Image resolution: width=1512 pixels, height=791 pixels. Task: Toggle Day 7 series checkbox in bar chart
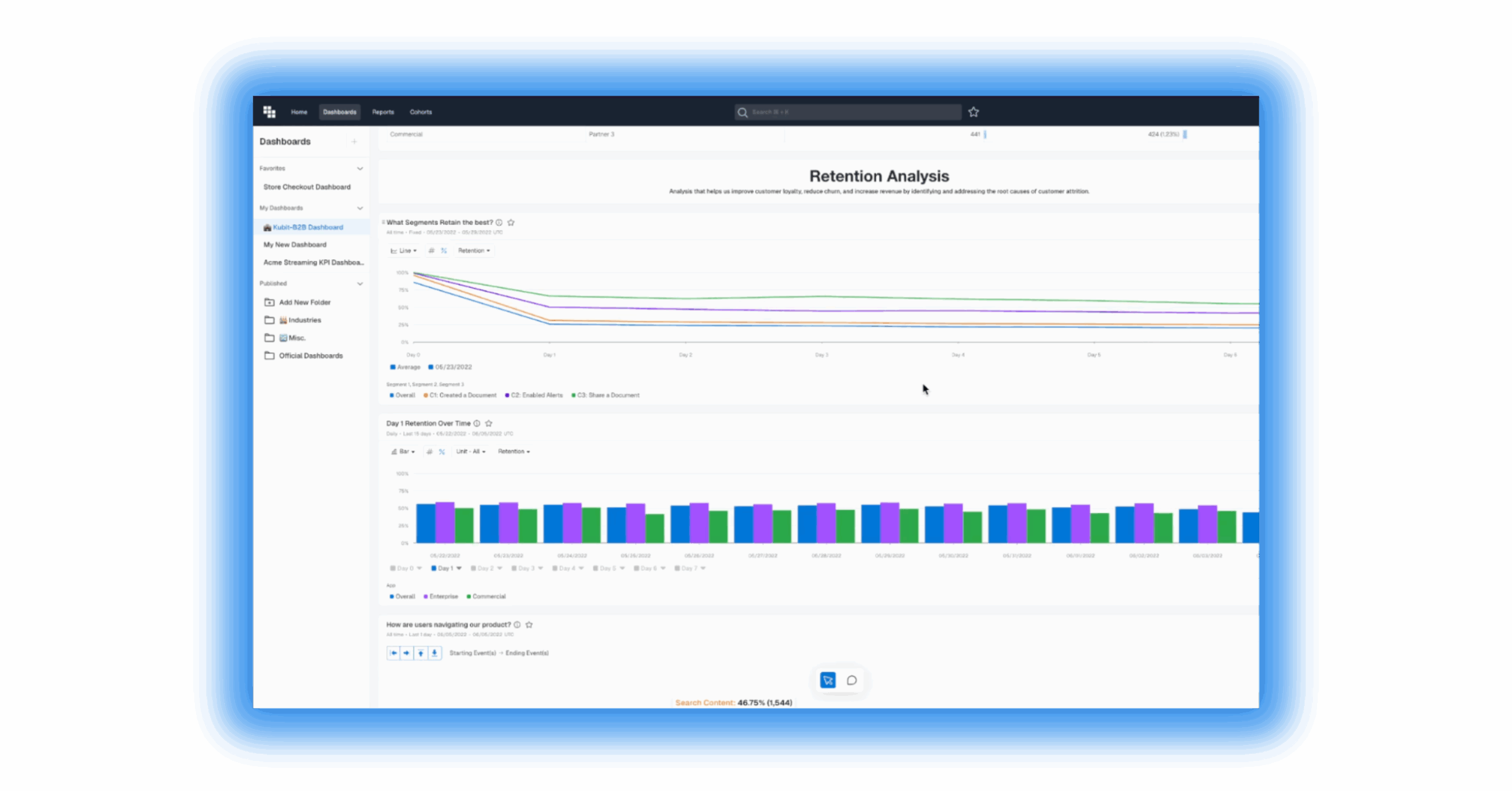tap(677, 568)
